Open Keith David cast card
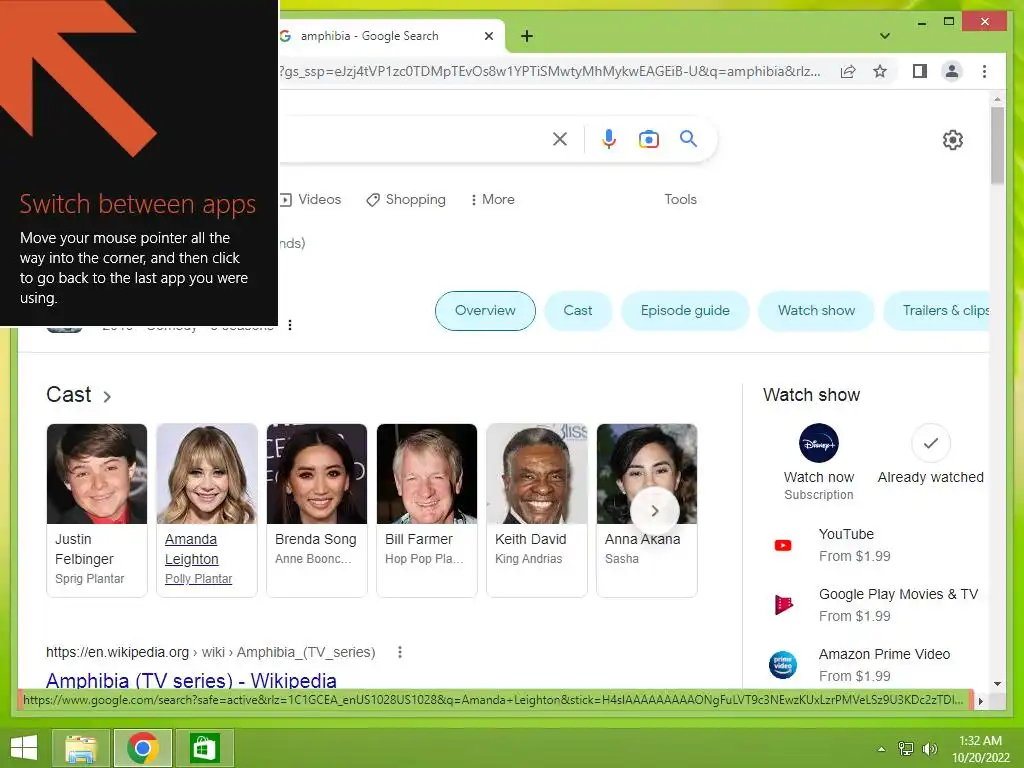The width and height of the screenshot is (1024, 768). [x=537, y=510]
